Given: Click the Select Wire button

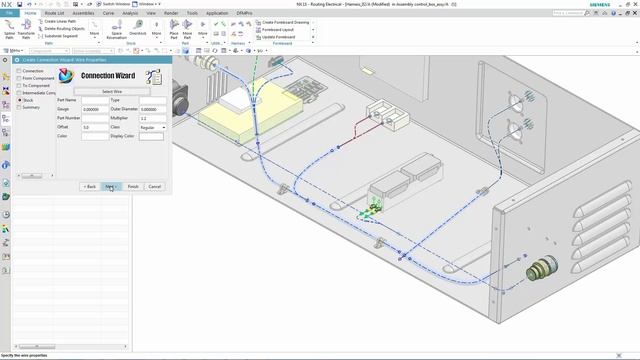Looking at the screenshot, I should (x=112, y=92).
